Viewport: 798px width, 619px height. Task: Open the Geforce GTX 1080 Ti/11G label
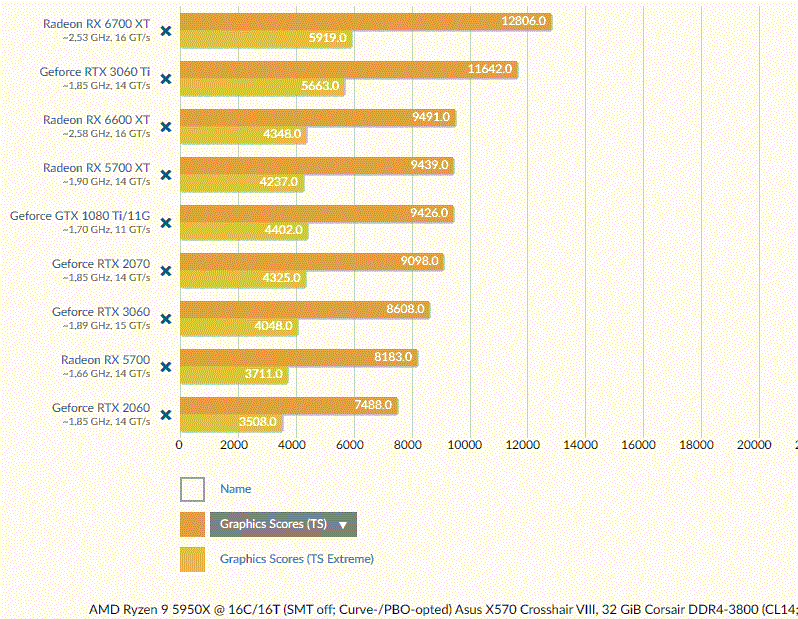tap(80, 216)
